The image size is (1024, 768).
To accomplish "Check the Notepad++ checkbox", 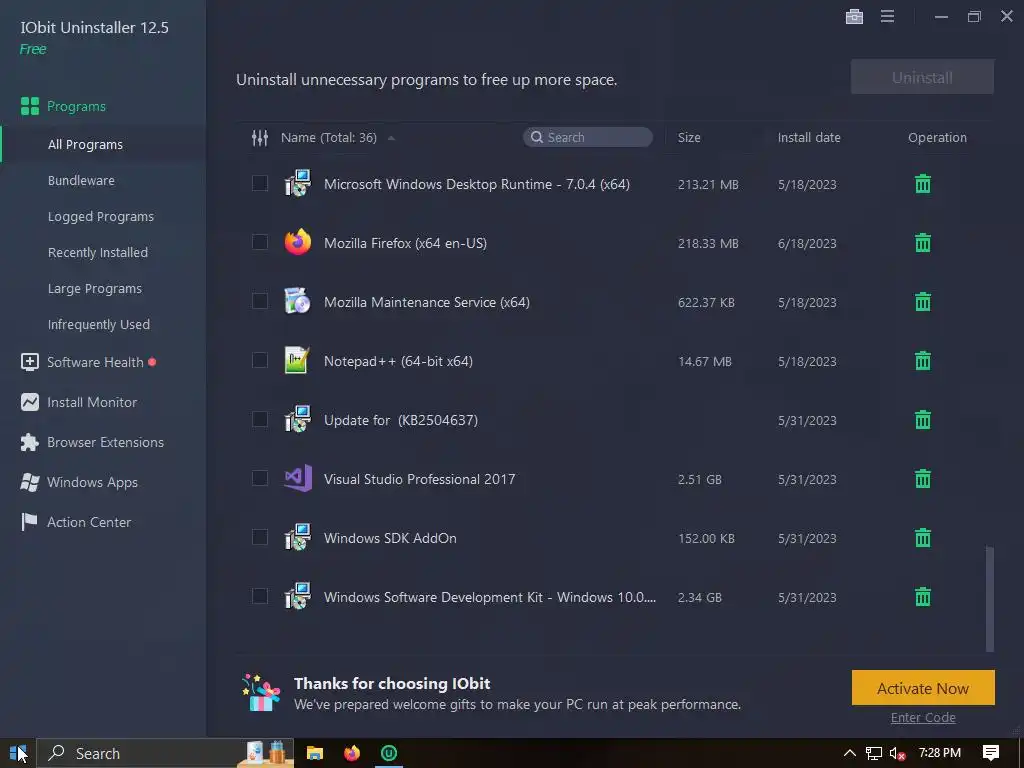I will [x=260, y=360].
